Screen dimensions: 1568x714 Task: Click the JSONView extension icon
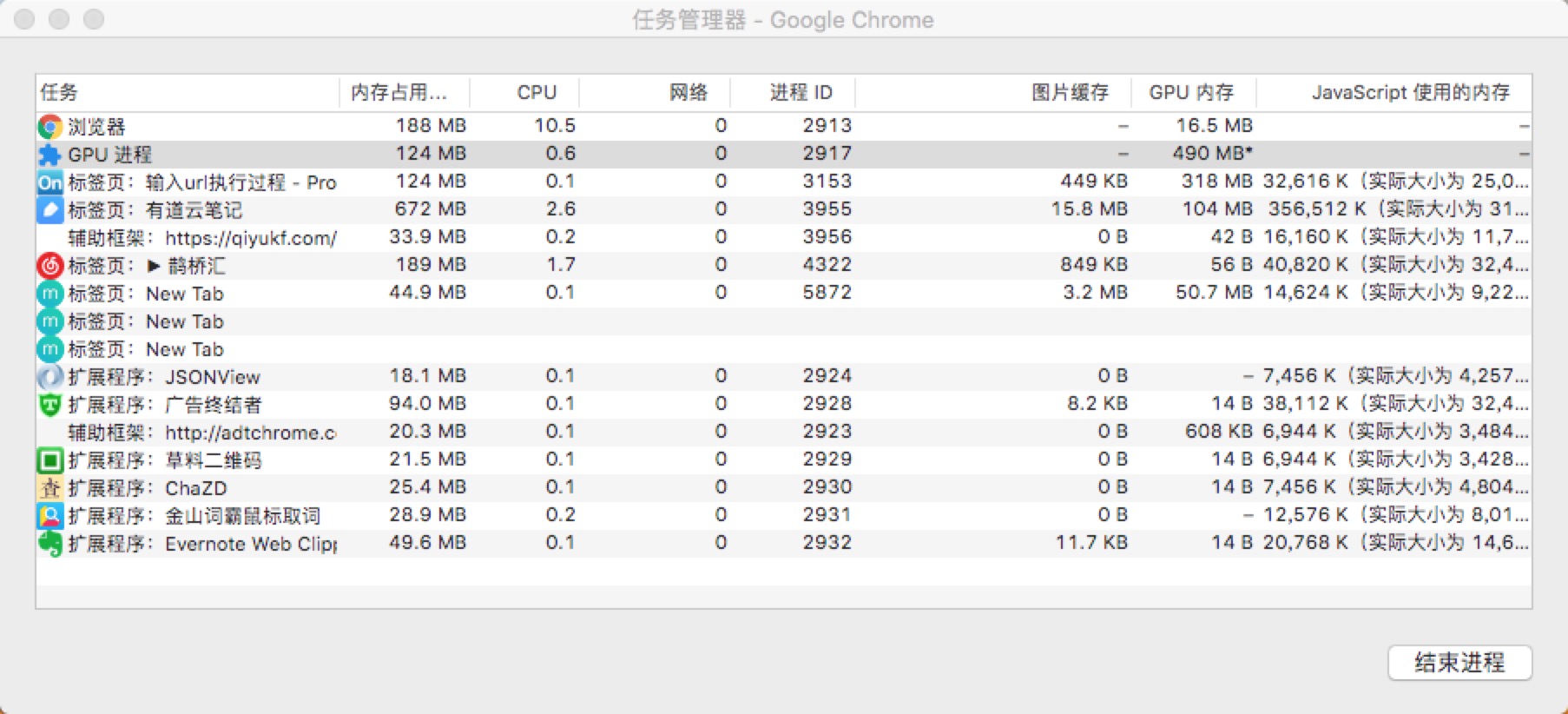pyautogui.click(x=49, y=377)
